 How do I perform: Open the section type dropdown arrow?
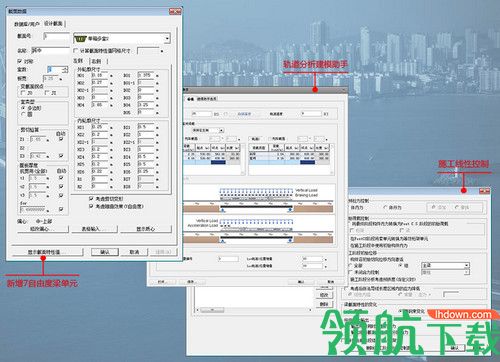click(167, 39)
